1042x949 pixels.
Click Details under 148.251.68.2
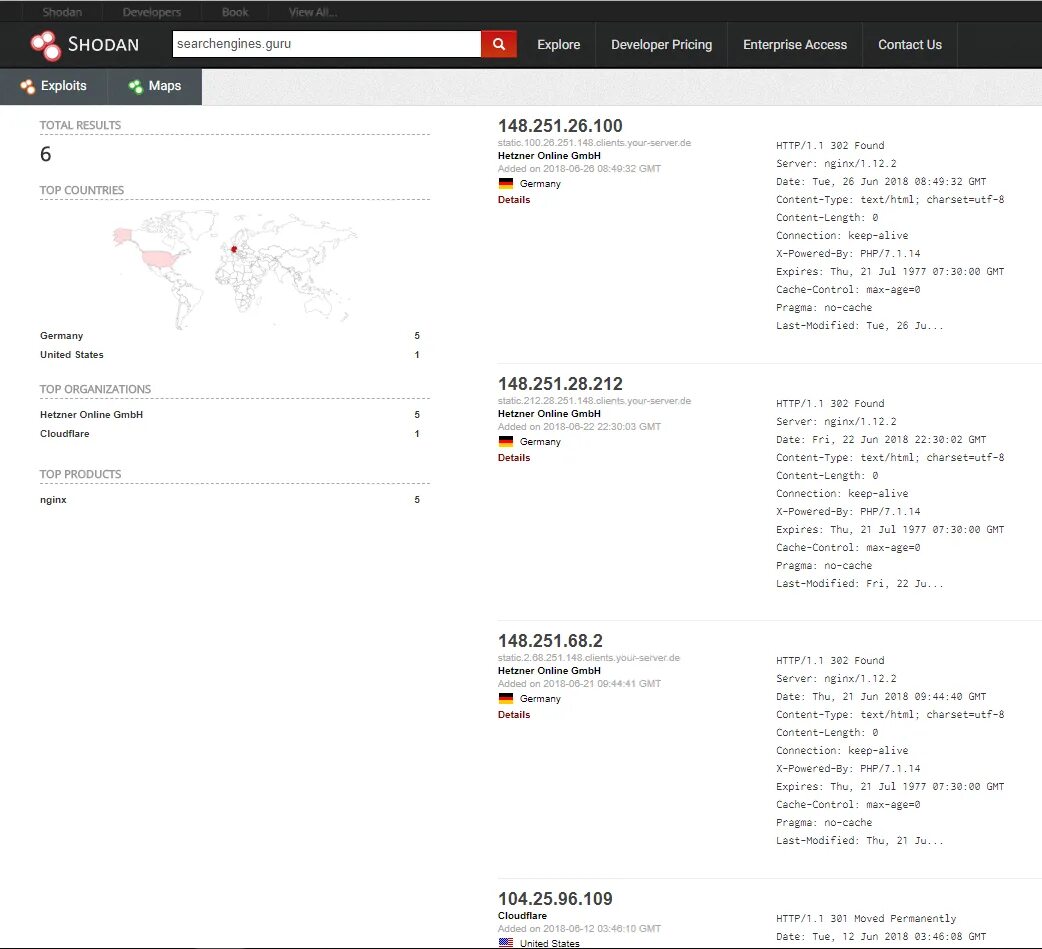[x=514, y=714]
